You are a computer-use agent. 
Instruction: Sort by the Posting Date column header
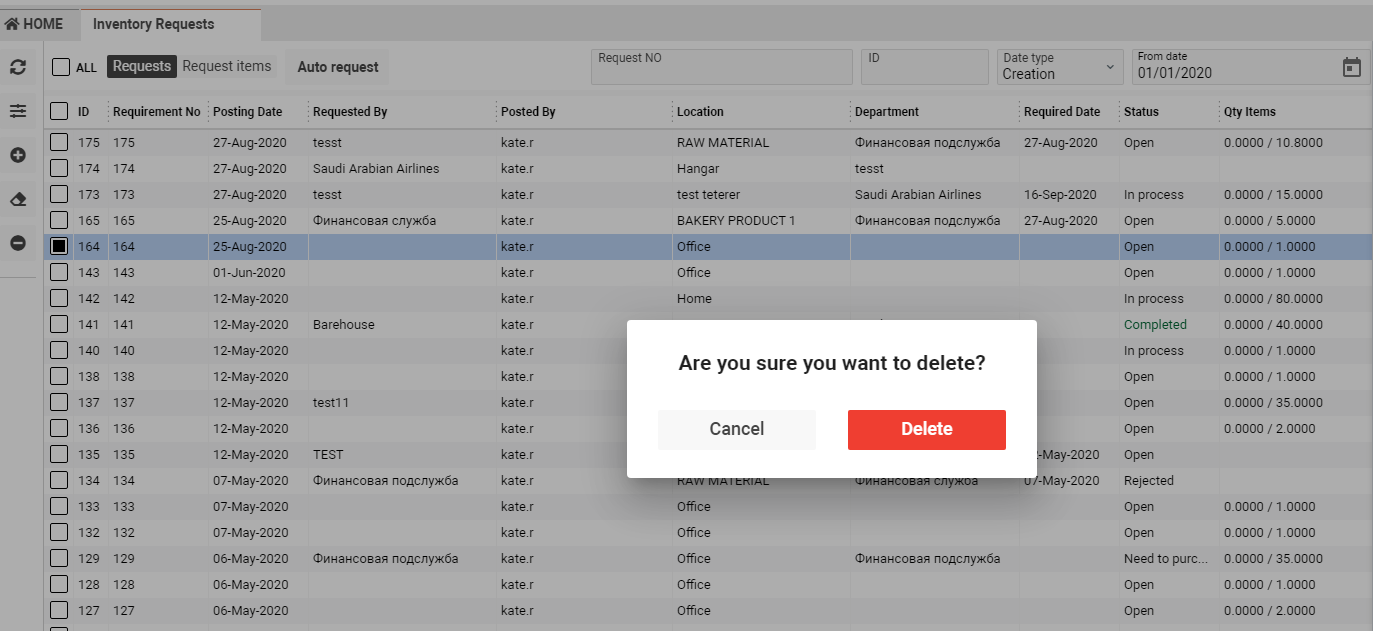pyautogui.click(x=248, y=112)
